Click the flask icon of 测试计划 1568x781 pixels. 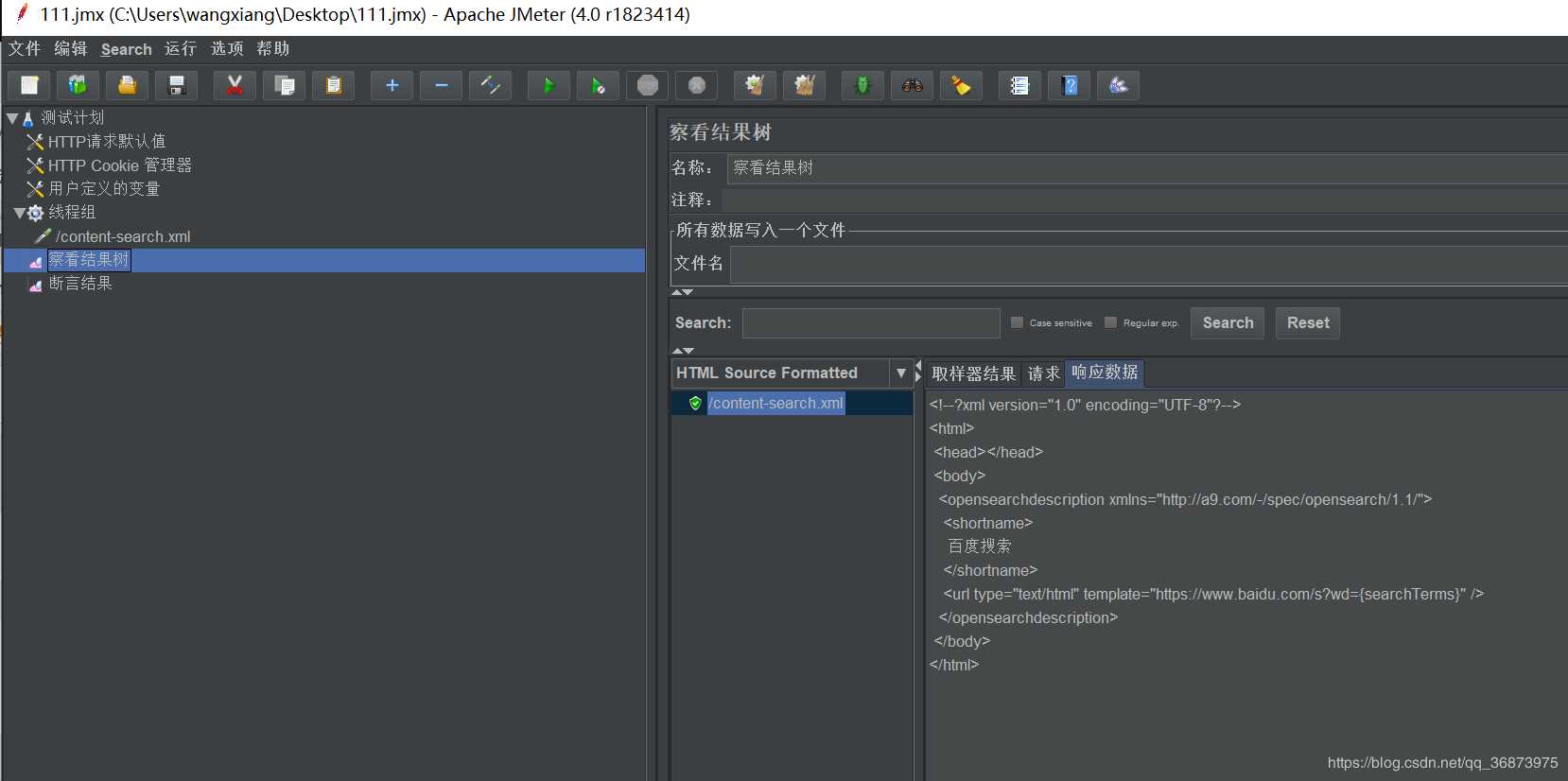pyautogui.click(x=27, y=118)
